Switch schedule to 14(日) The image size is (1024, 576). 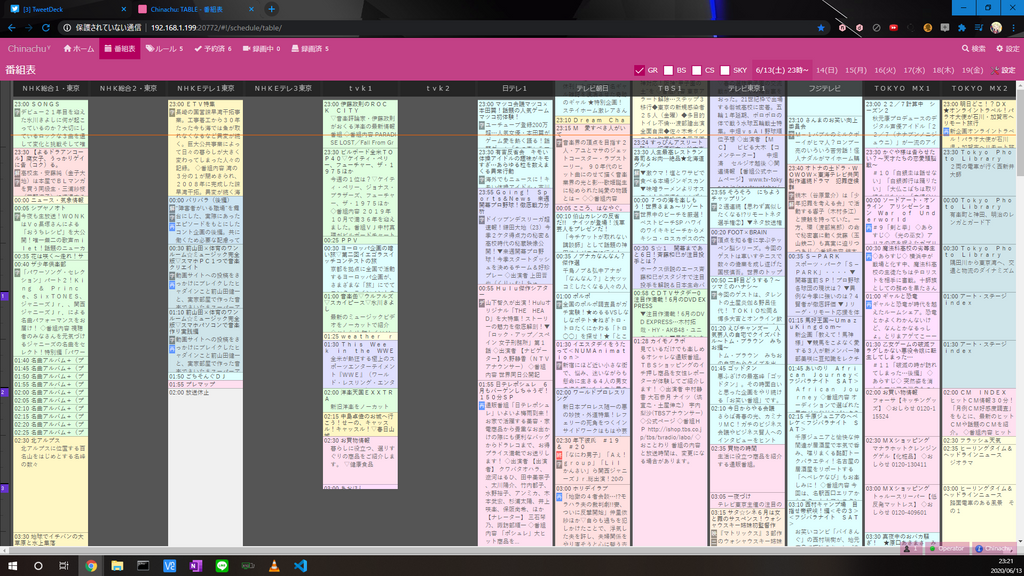click(826, 71)
